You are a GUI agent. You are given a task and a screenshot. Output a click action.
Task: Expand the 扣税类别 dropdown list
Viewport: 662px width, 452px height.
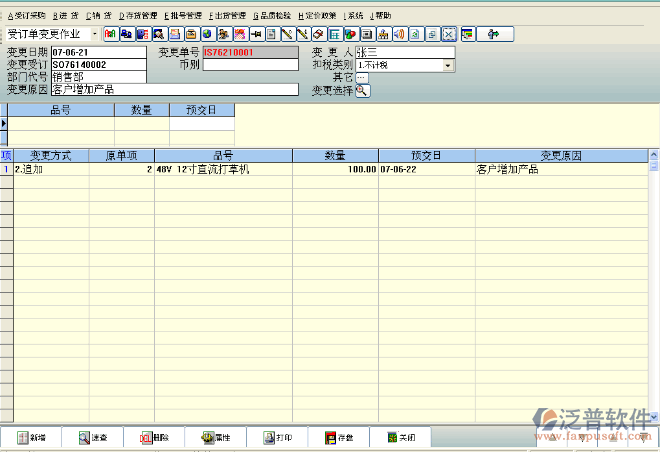pos(448,65)
